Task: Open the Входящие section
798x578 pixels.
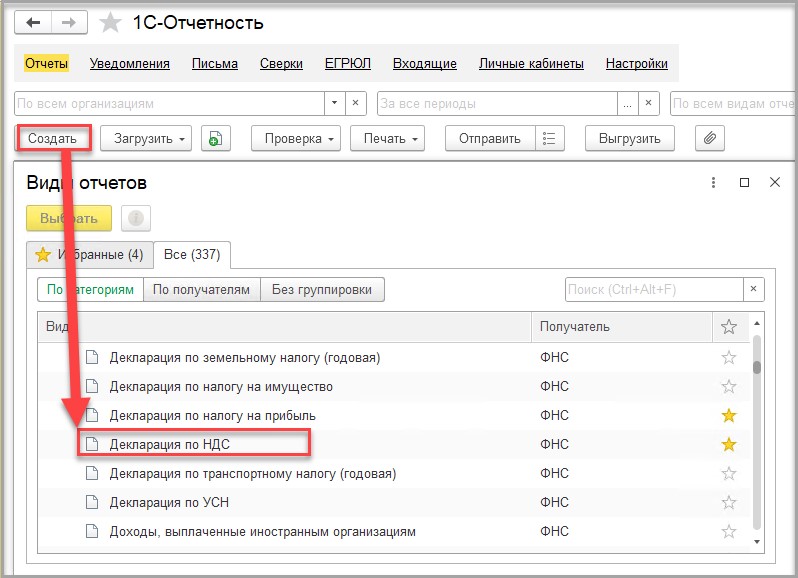Action: point(424,63)
